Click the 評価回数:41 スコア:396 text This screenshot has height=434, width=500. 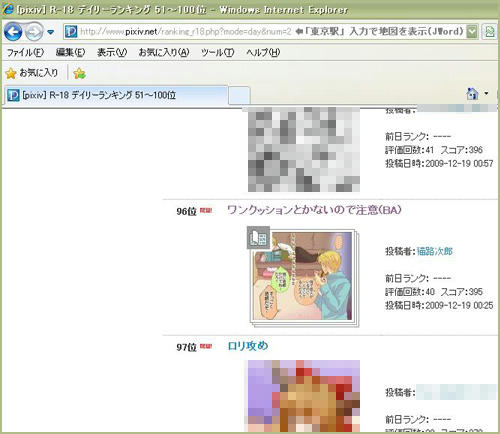pos(434,150)
